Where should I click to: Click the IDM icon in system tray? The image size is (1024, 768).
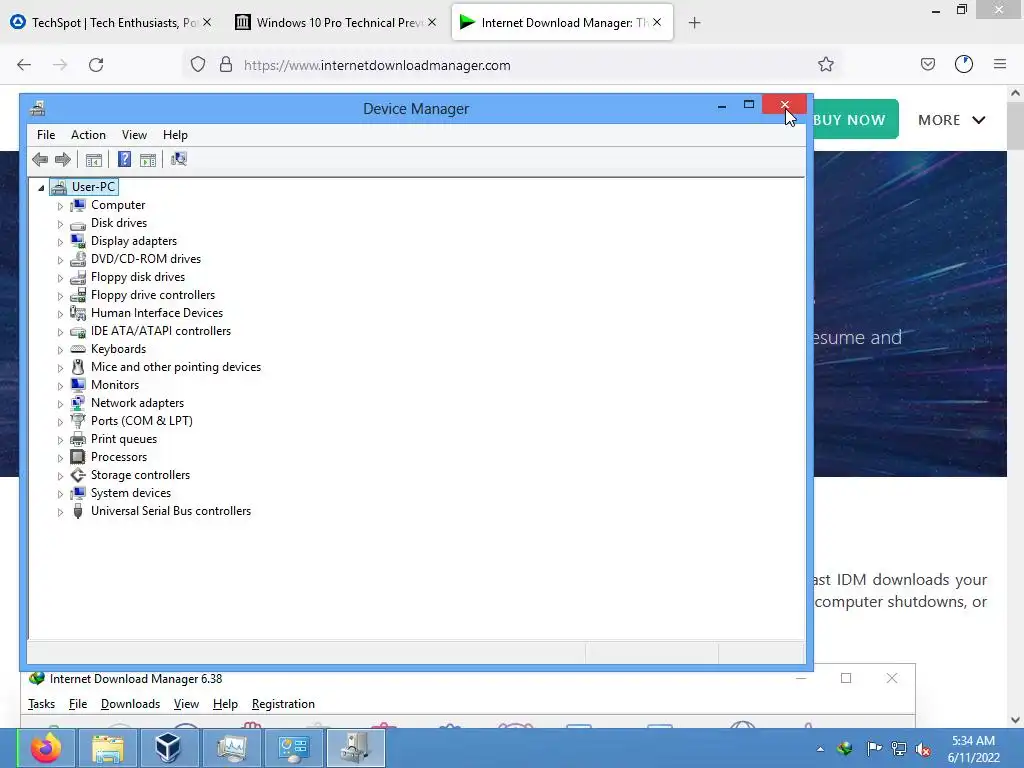click(x=845, y=748)
